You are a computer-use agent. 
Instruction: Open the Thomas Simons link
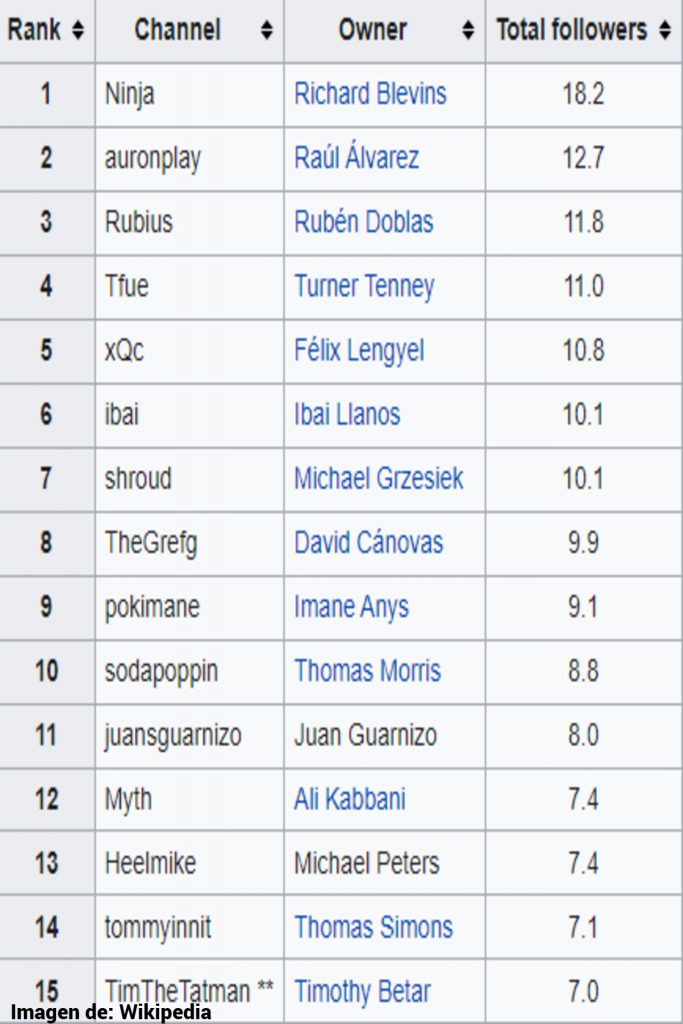tap(373, 927)
